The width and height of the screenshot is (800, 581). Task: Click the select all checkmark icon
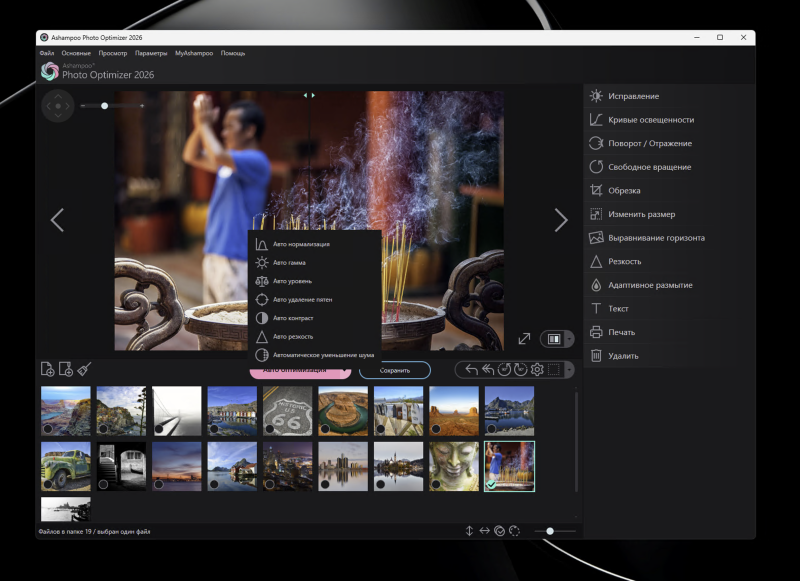tap(499, 531)
